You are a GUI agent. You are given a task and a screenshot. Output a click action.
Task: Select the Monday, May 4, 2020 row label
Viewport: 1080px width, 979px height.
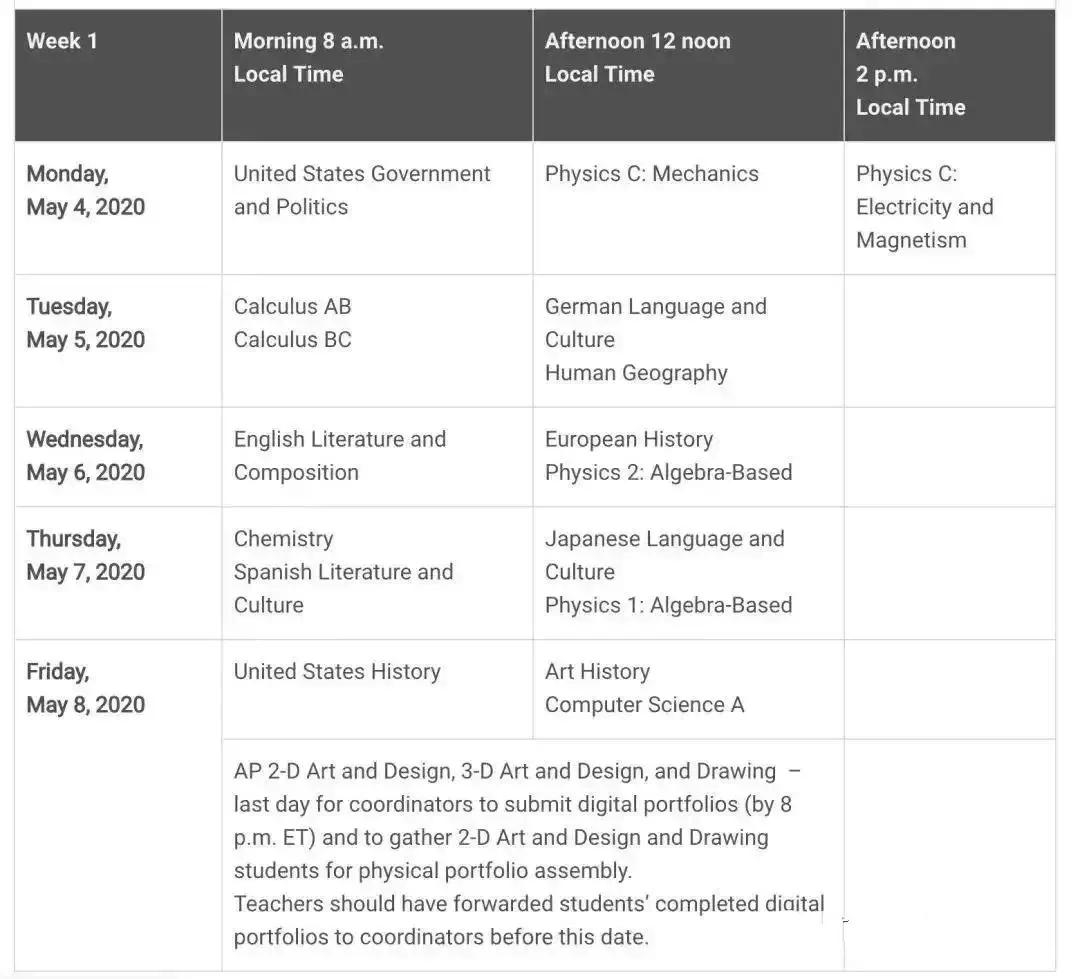(x=85, y=190)
